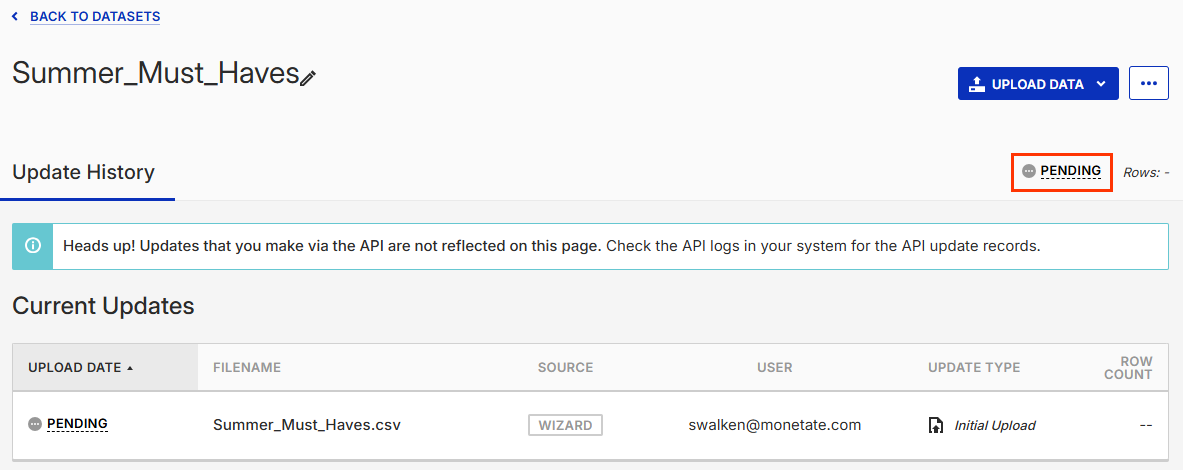Expand the Upload Data dropdown arrow

[1101, 84]
